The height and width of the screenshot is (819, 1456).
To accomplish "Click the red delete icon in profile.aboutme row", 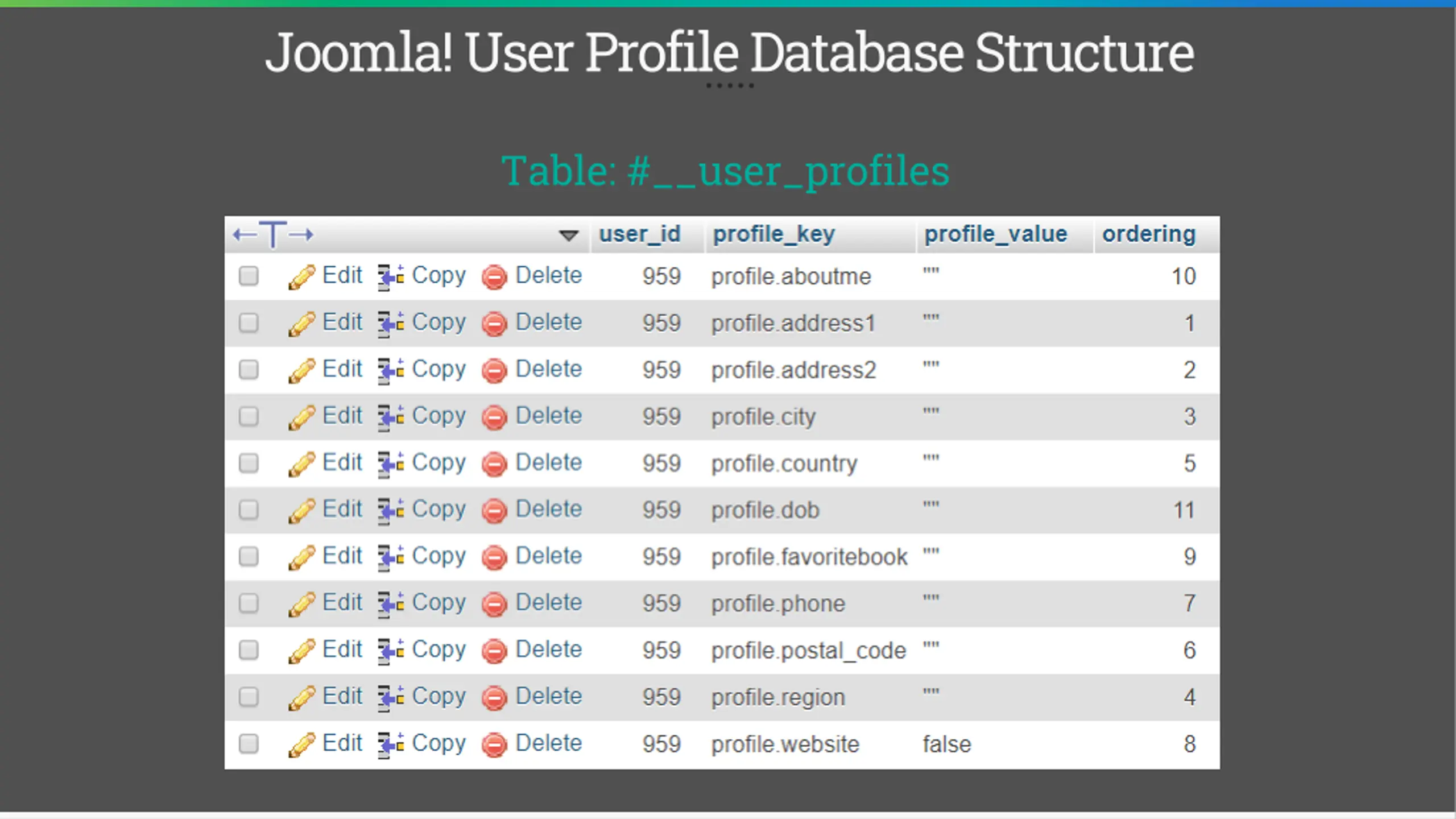I will [x=494, y=277].
